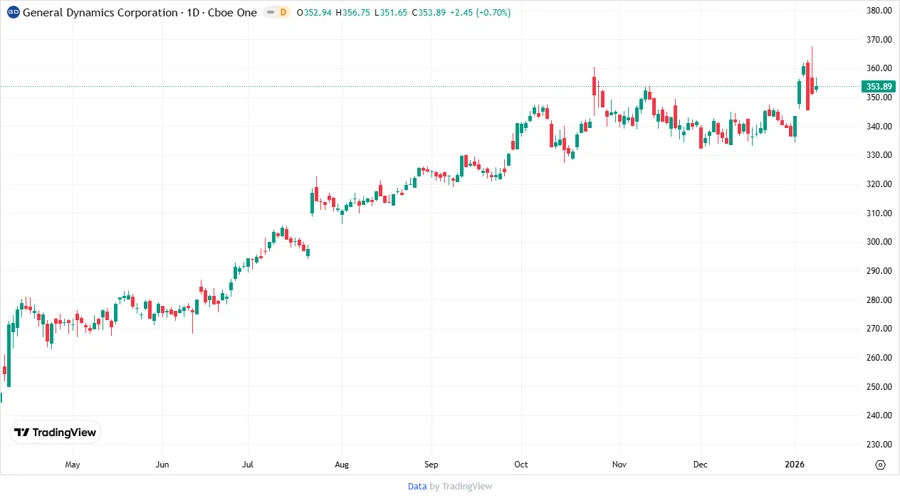The image size is (900, 498).
Task: Click the Dec label on time axis
Action: pyautogui.click(x=700, y=464)
